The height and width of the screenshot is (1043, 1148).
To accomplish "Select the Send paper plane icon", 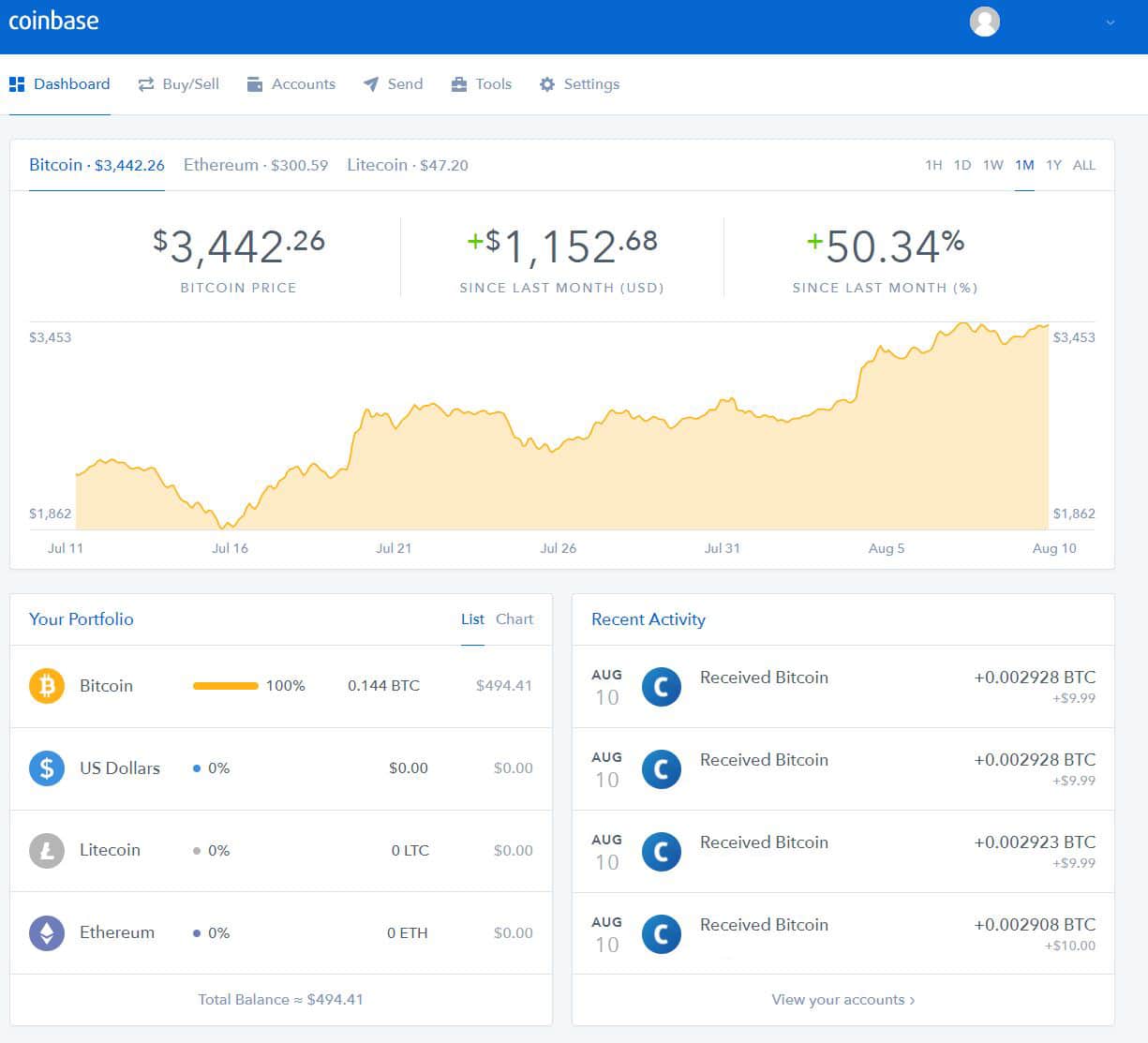I will pos(371,83).
